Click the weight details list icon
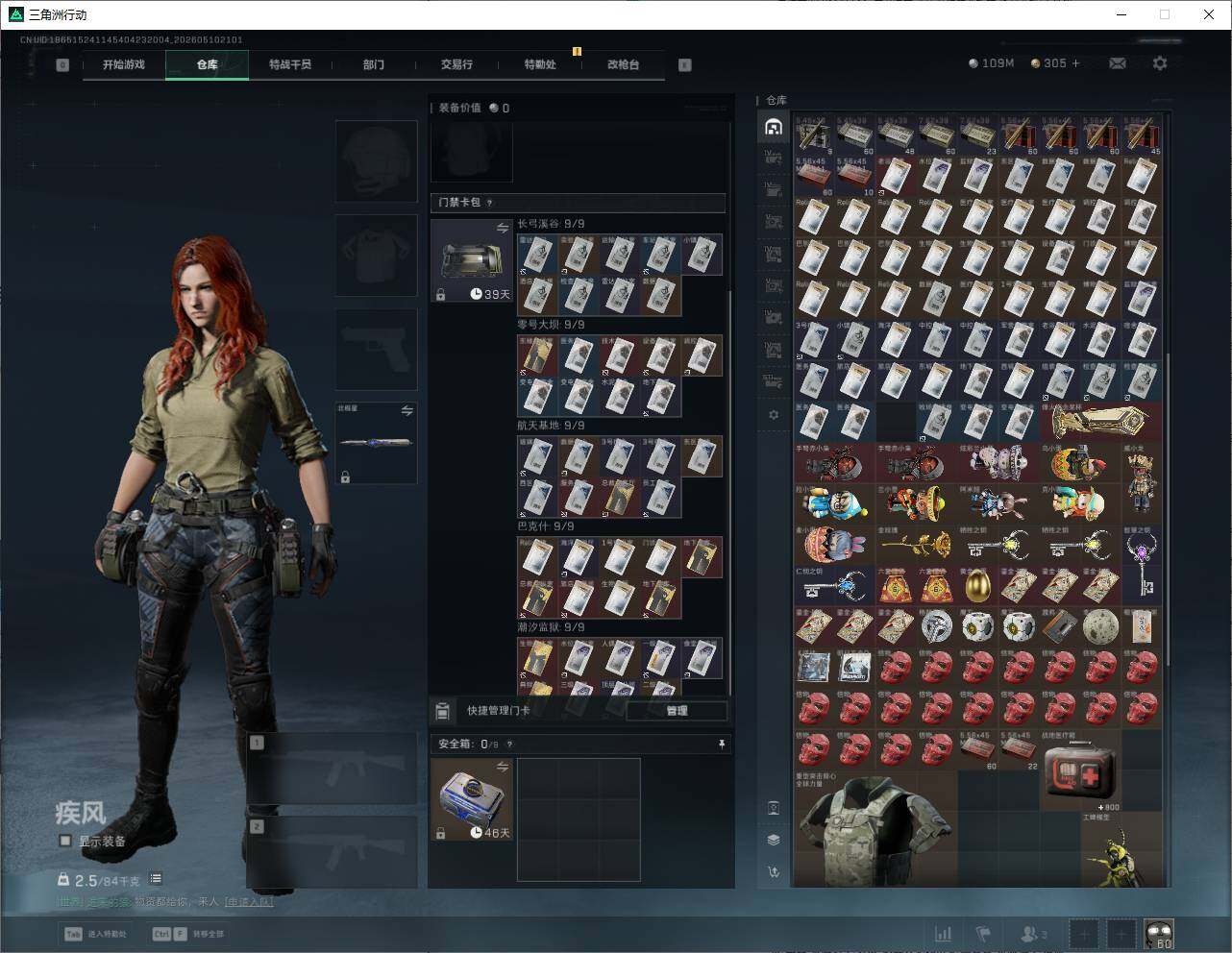 click(156, 878)
